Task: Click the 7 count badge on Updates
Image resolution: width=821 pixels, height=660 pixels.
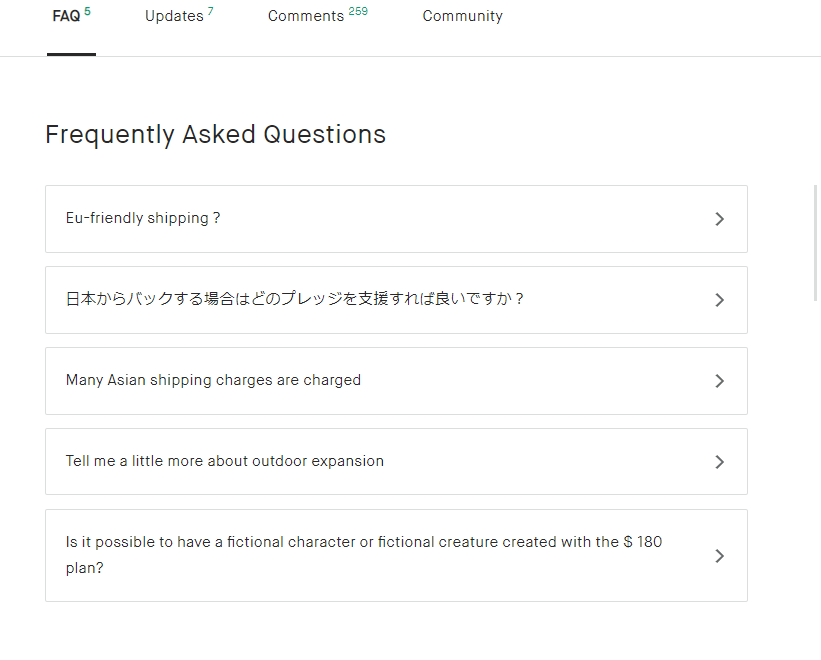Action: click(x=210, y=11)
